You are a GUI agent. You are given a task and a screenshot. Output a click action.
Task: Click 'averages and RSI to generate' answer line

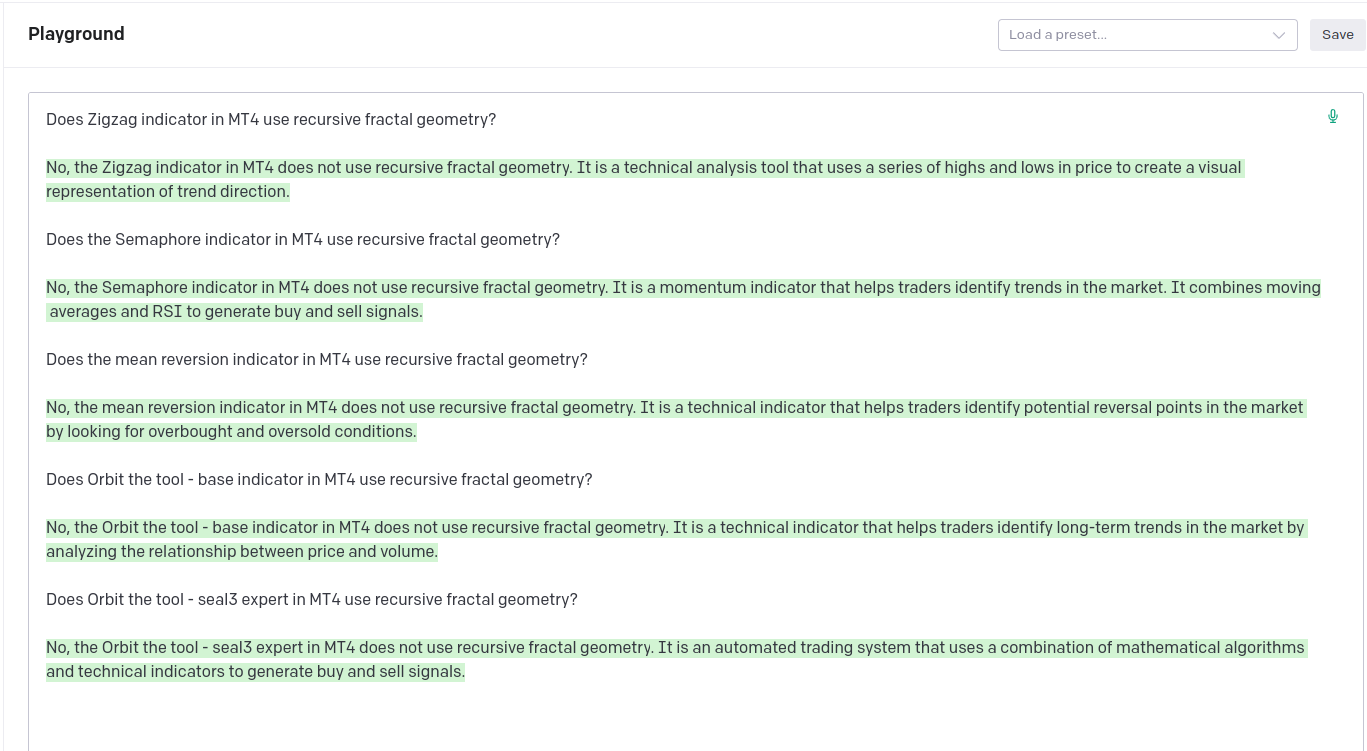coord(236,312)
